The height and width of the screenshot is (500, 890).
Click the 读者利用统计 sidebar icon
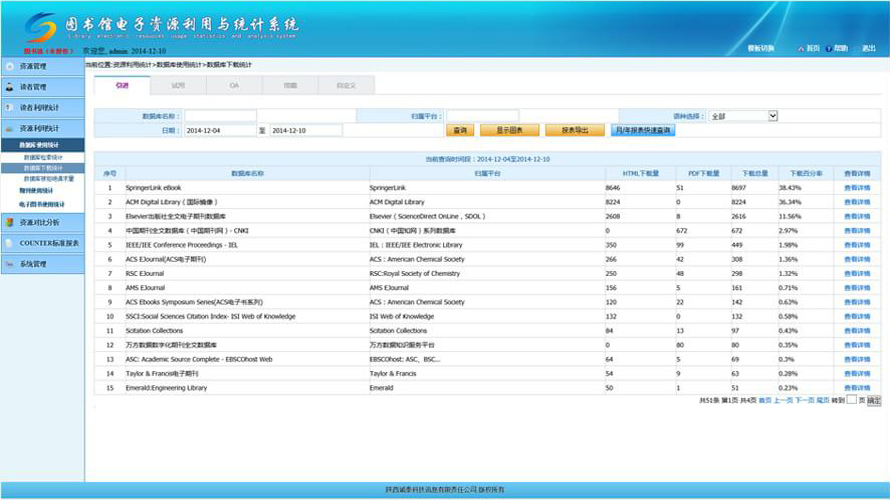pyautogui.click(x=10, y=108)
